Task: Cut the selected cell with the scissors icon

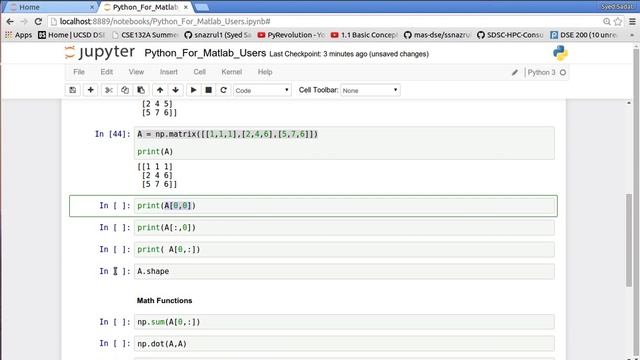Action: tap(109, 90)
